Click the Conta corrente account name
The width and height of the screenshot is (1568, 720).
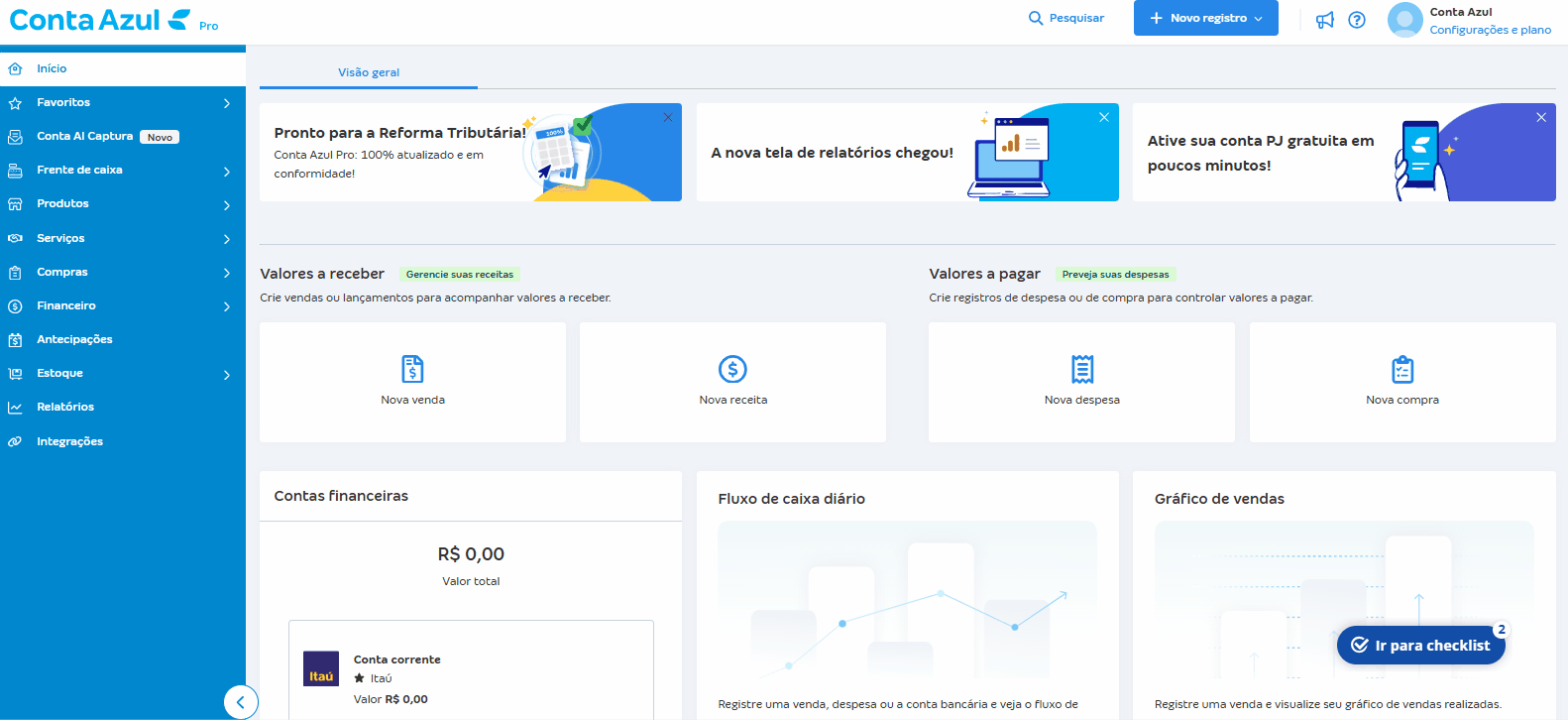tap(396, 660)
